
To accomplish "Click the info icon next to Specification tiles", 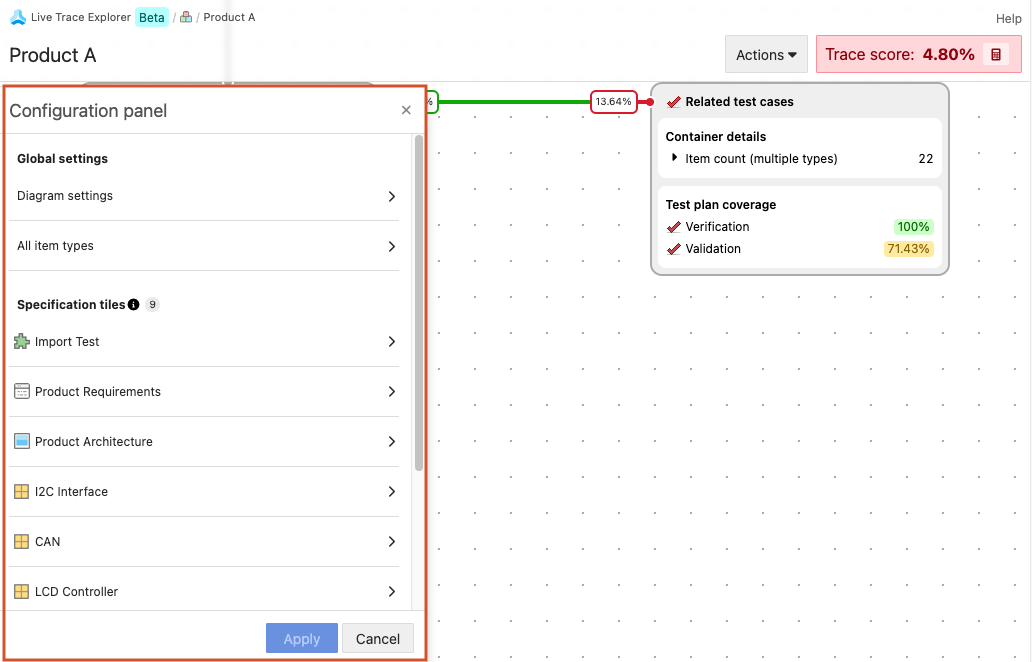I will coord(134,305).
